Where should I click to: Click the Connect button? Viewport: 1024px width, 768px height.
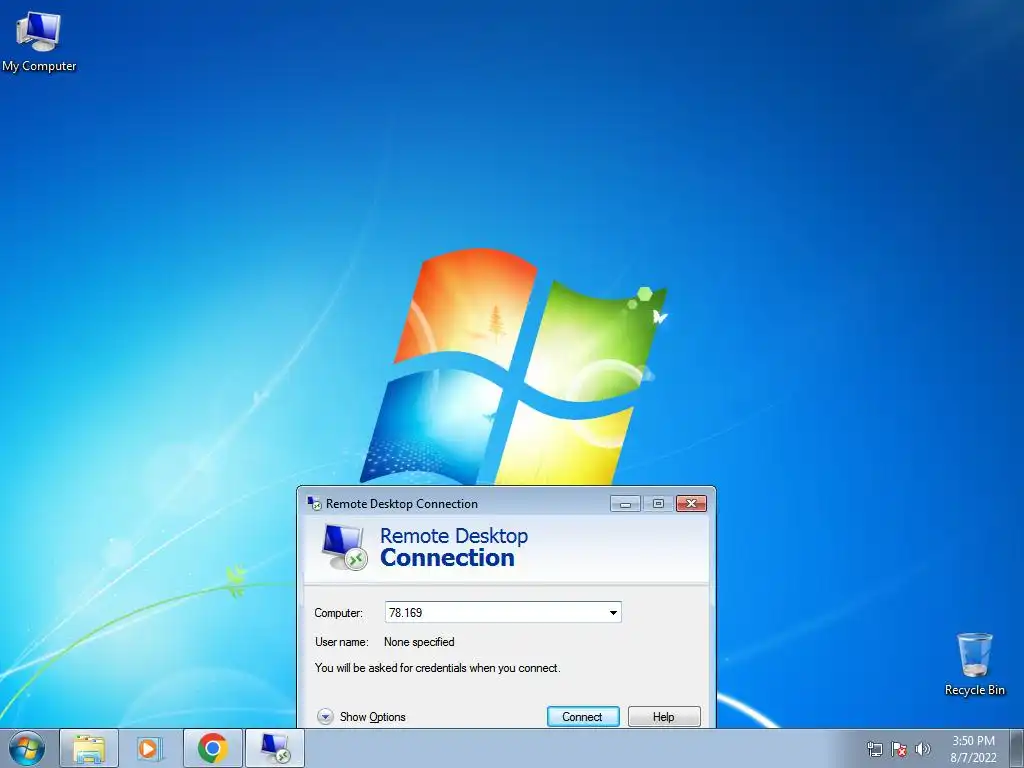(583, 716)
